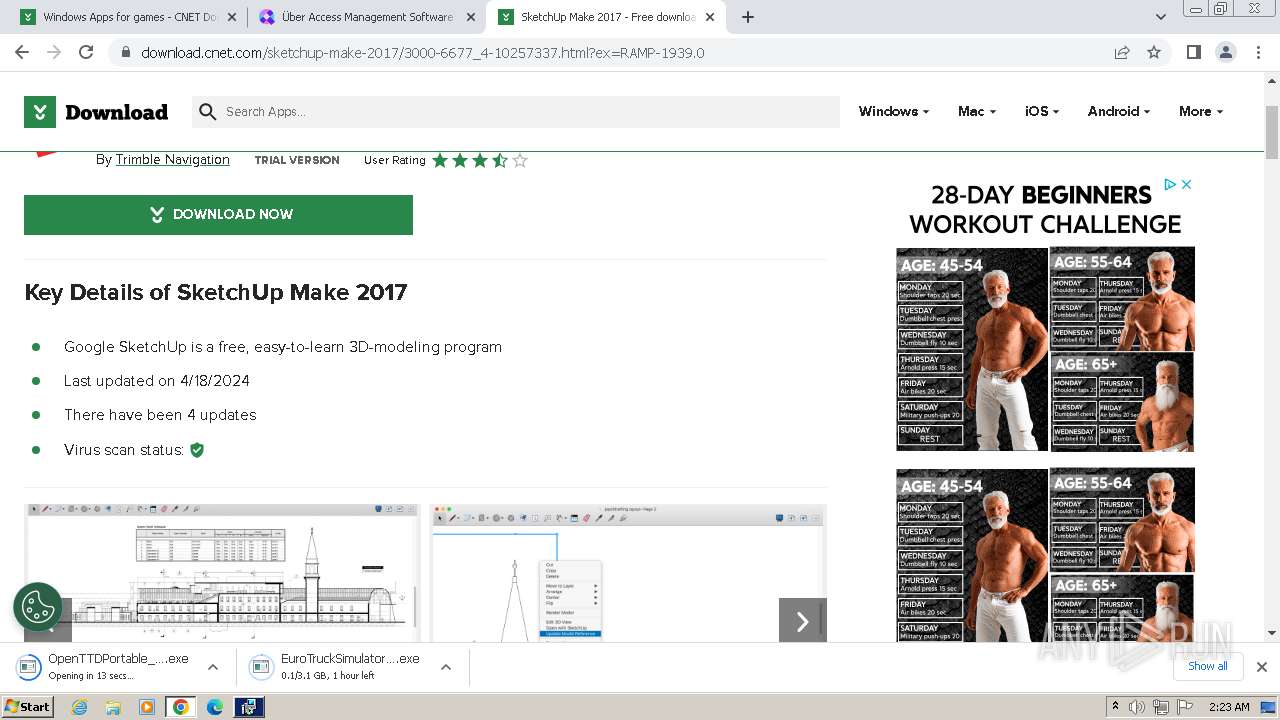This screenshot has height=720, width=1280.
Task: Click 'Last updated on 4/18/2024' text
Action: [157, 381]
